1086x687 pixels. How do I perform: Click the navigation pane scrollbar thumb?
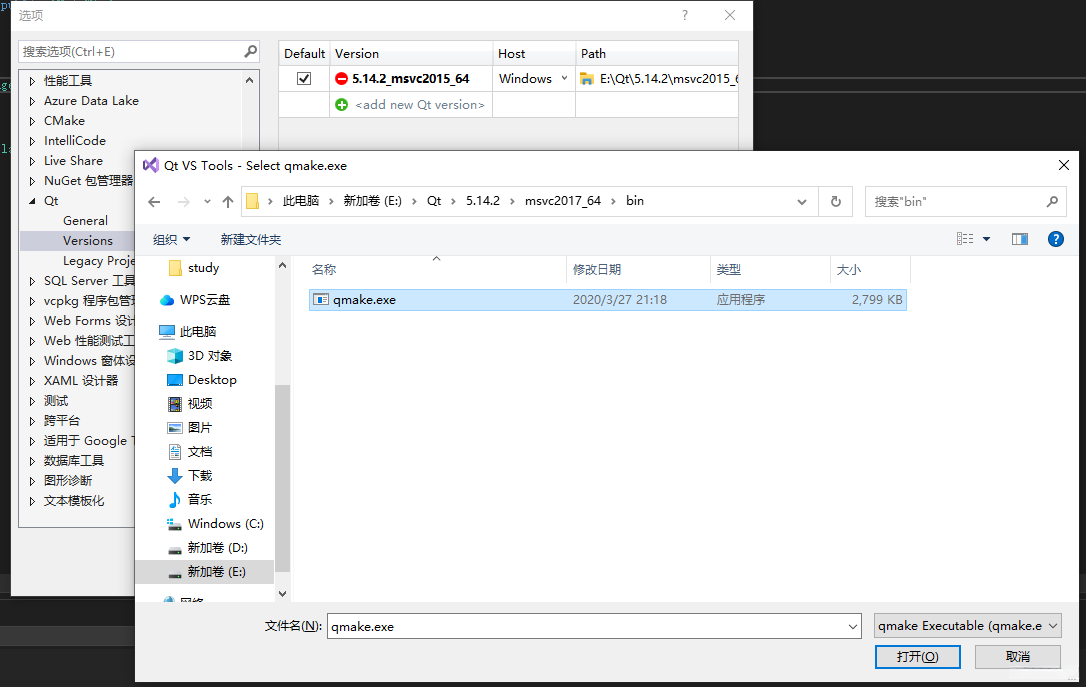coord(282,478)
